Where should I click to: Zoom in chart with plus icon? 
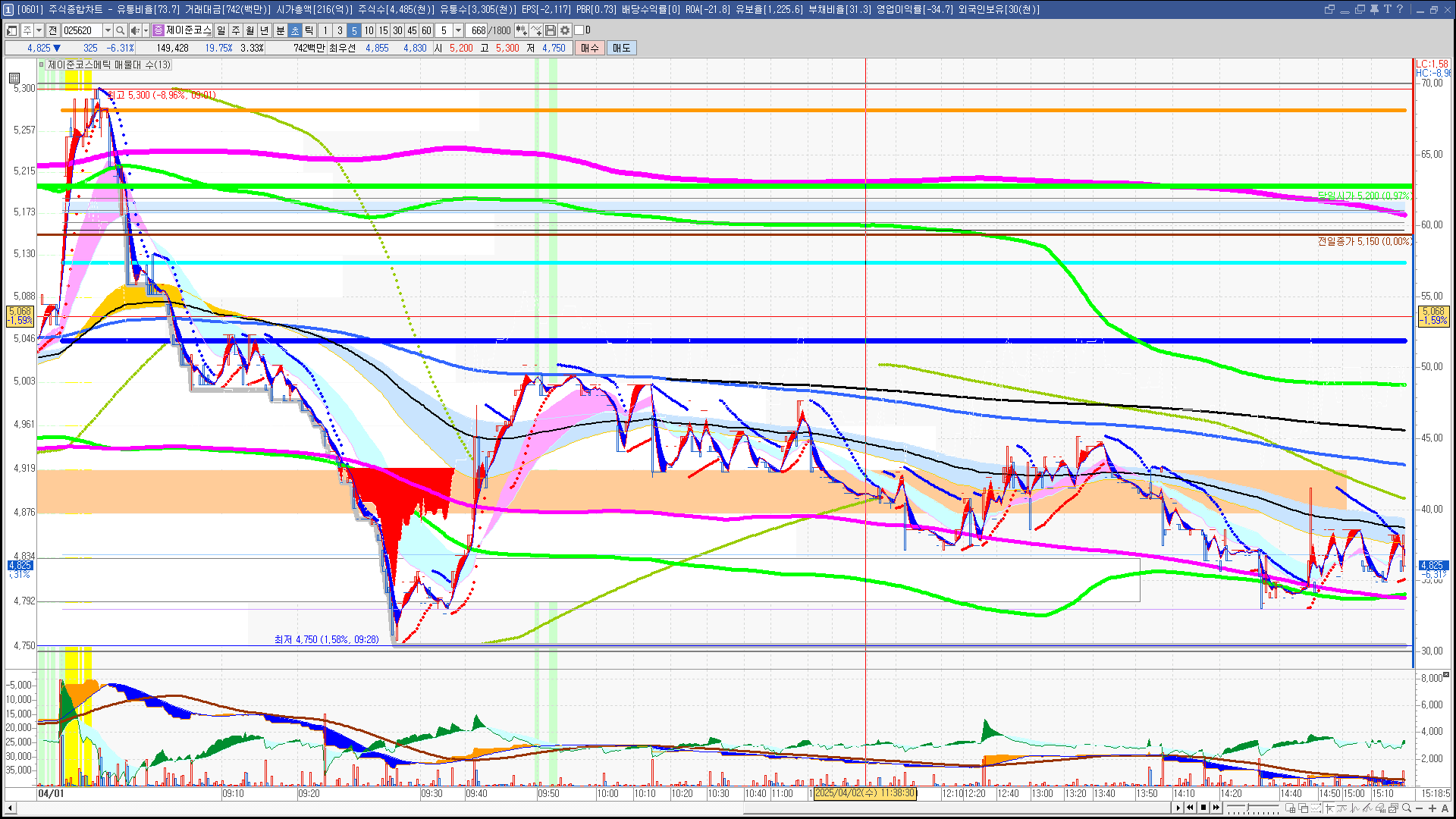point(1432,808)
